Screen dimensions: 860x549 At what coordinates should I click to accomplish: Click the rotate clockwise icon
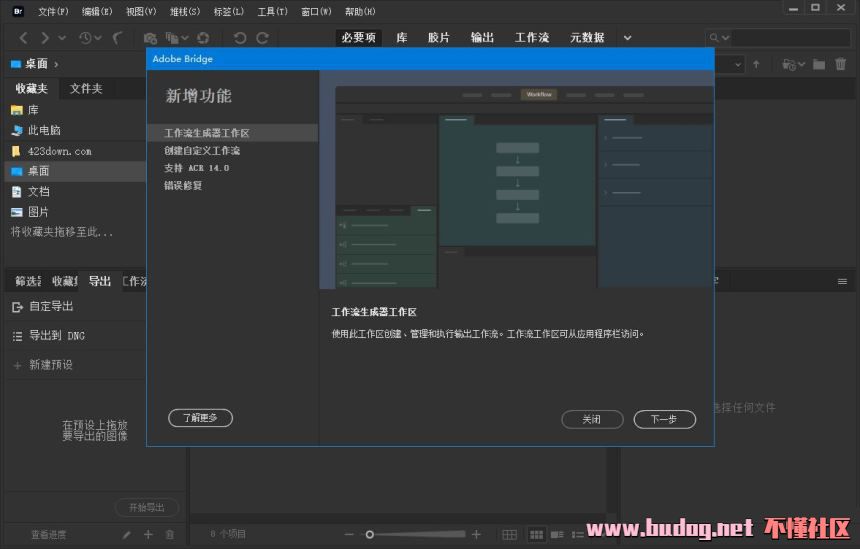[263, 38]
